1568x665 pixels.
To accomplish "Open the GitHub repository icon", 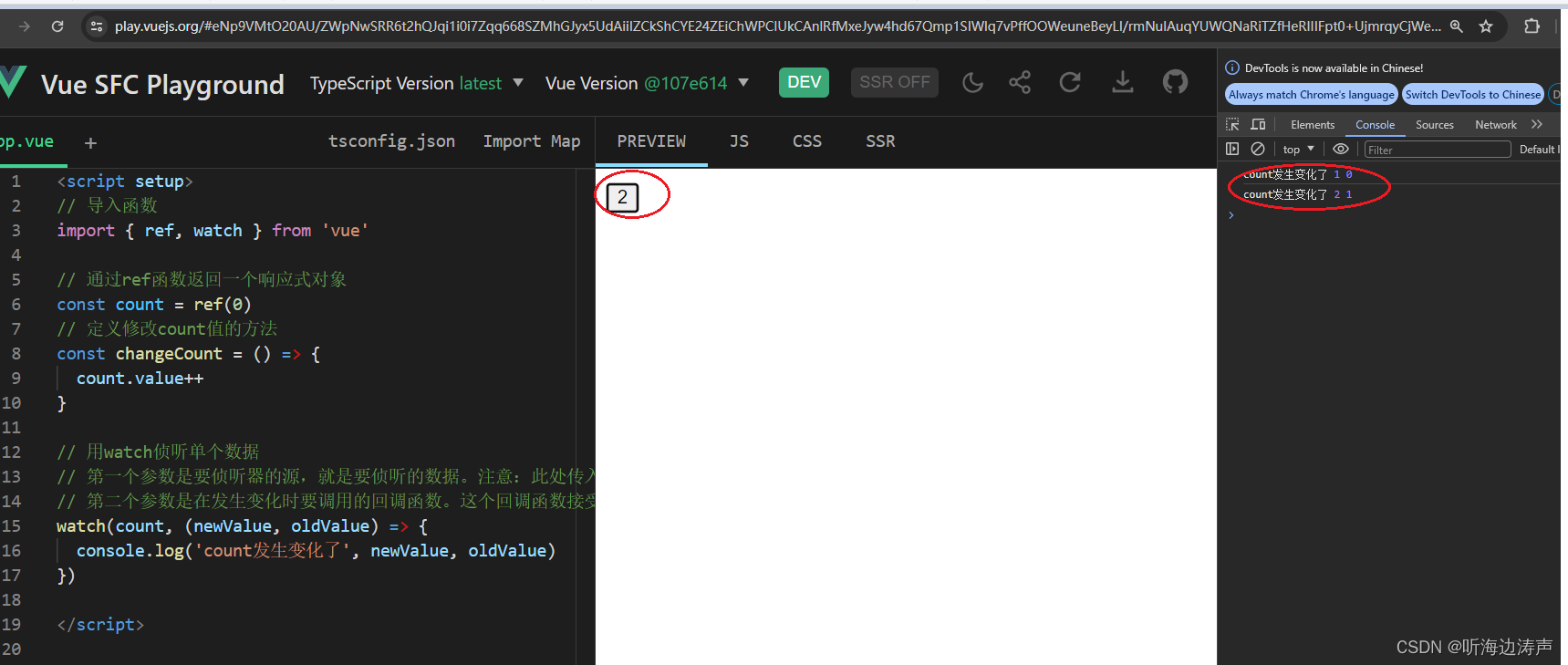I will (1175, 83).
